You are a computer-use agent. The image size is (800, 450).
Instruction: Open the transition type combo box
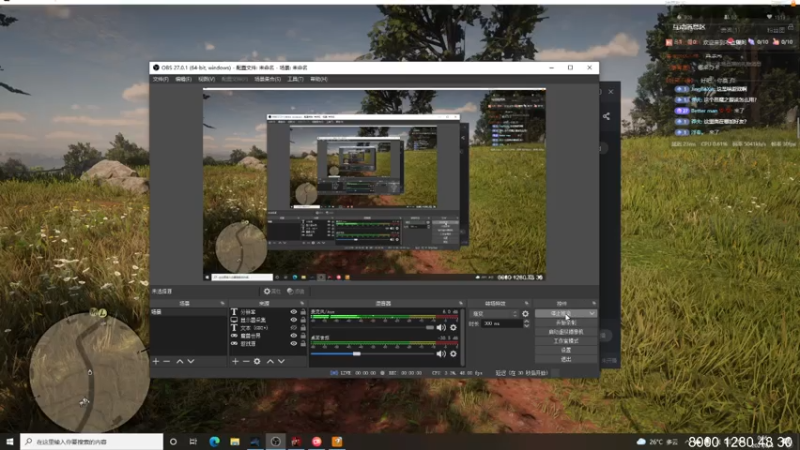[x=494, y=314]
